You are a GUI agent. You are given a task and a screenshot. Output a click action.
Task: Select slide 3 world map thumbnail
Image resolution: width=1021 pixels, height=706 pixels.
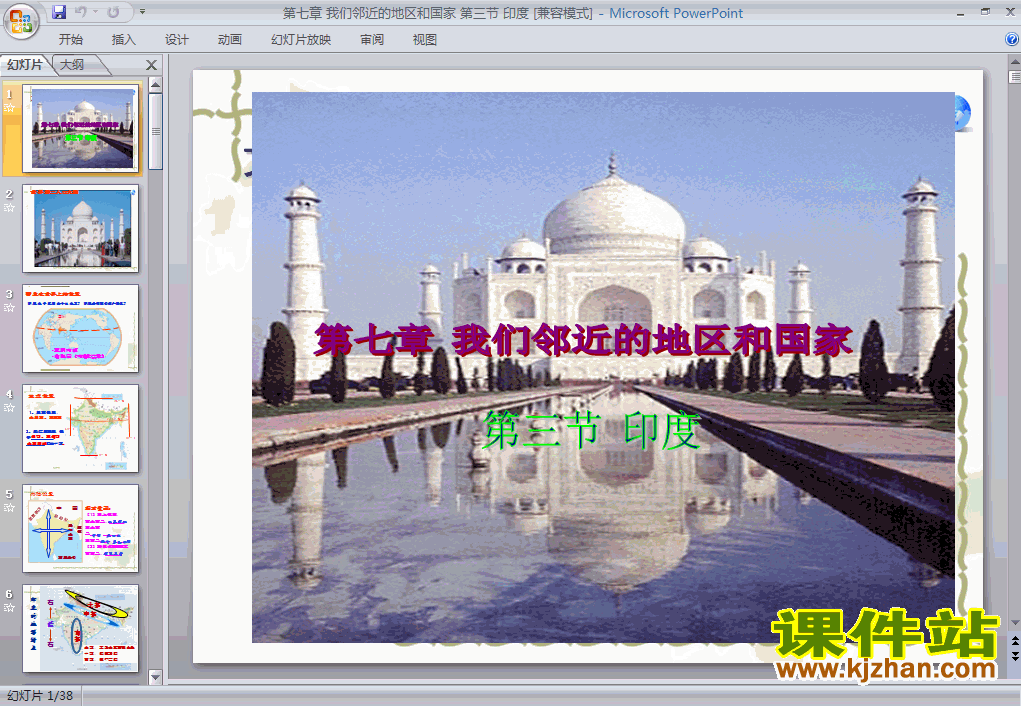pyautogui.click(x=81, y=328)
